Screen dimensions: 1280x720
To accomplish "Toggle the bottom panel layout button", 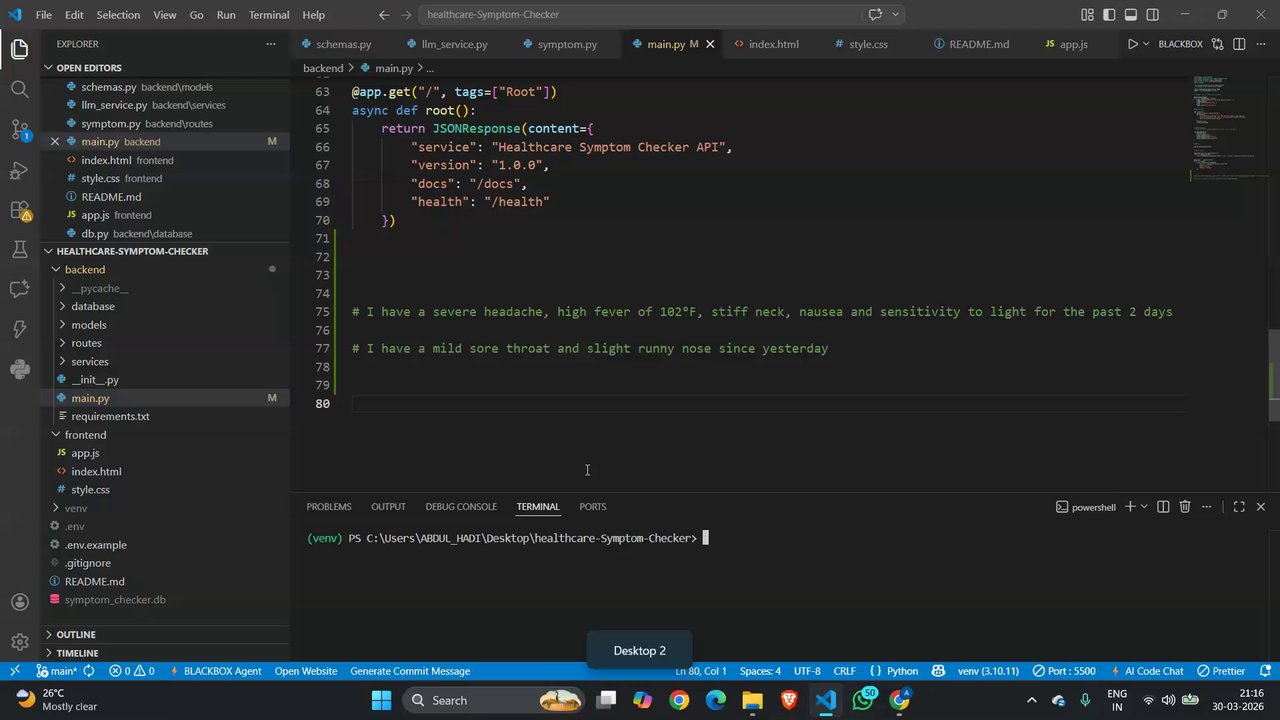I will [x=1131, y=15].
